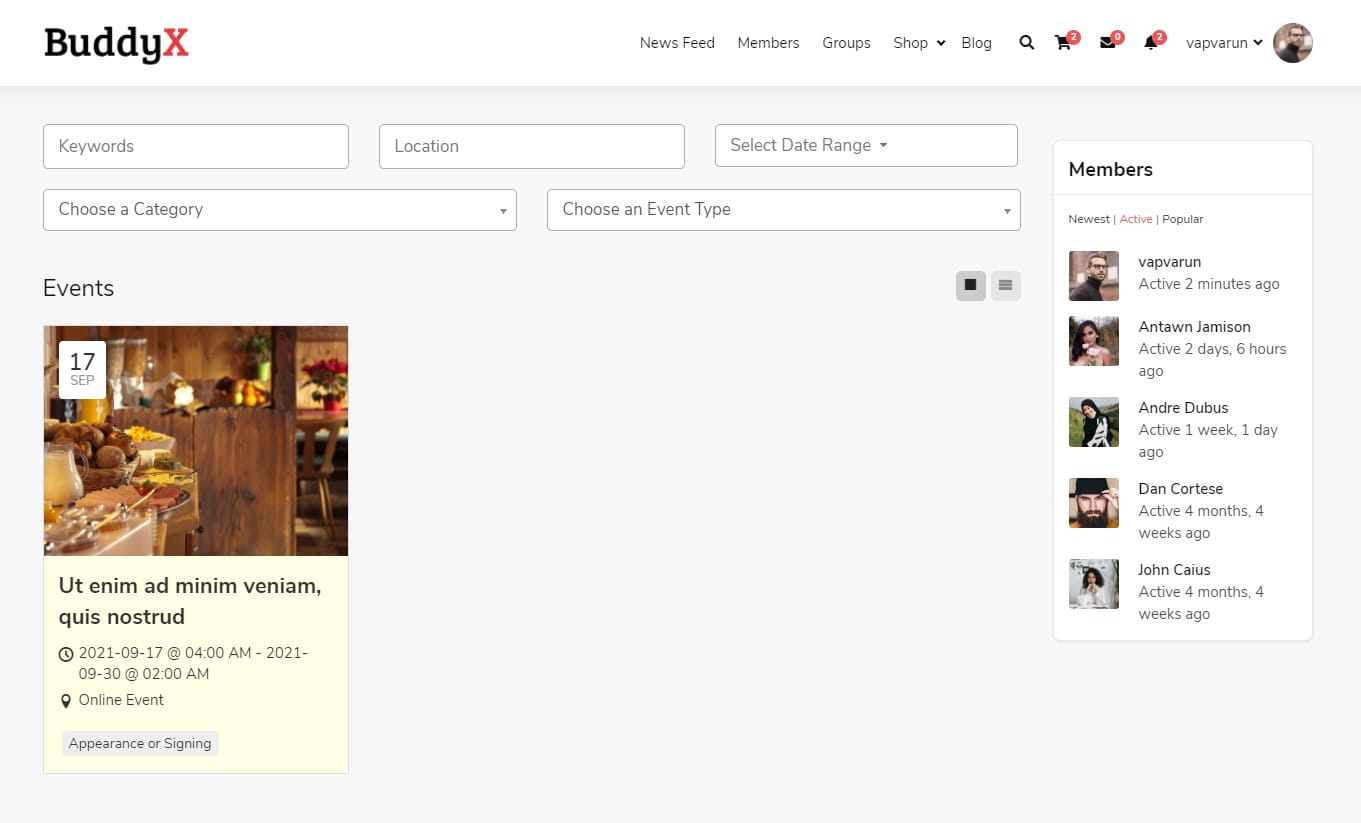
Task: Click the user avatar in header
Action: pos(1292,43)
